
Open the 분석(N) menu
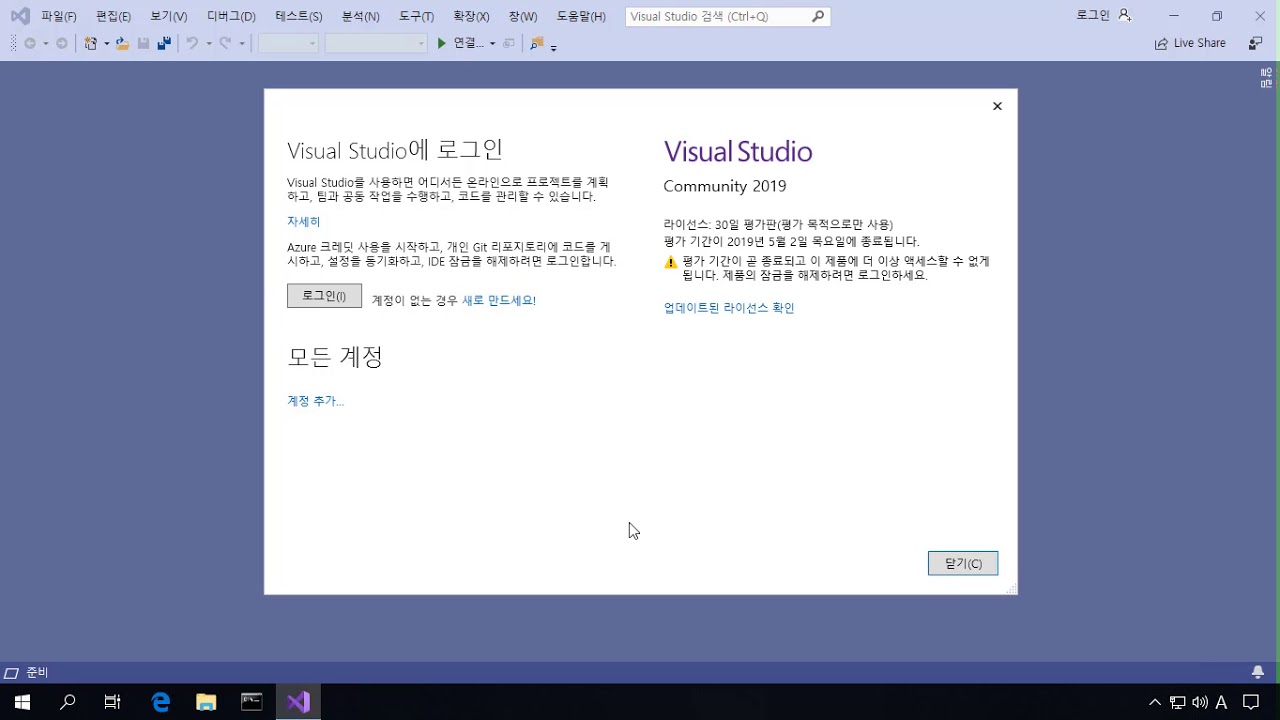(x=360, y=16)
